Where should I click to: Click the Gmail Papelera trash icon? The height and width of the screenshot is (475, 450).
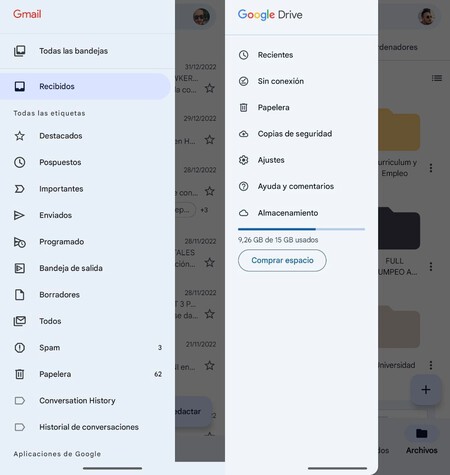coord(20,374)
